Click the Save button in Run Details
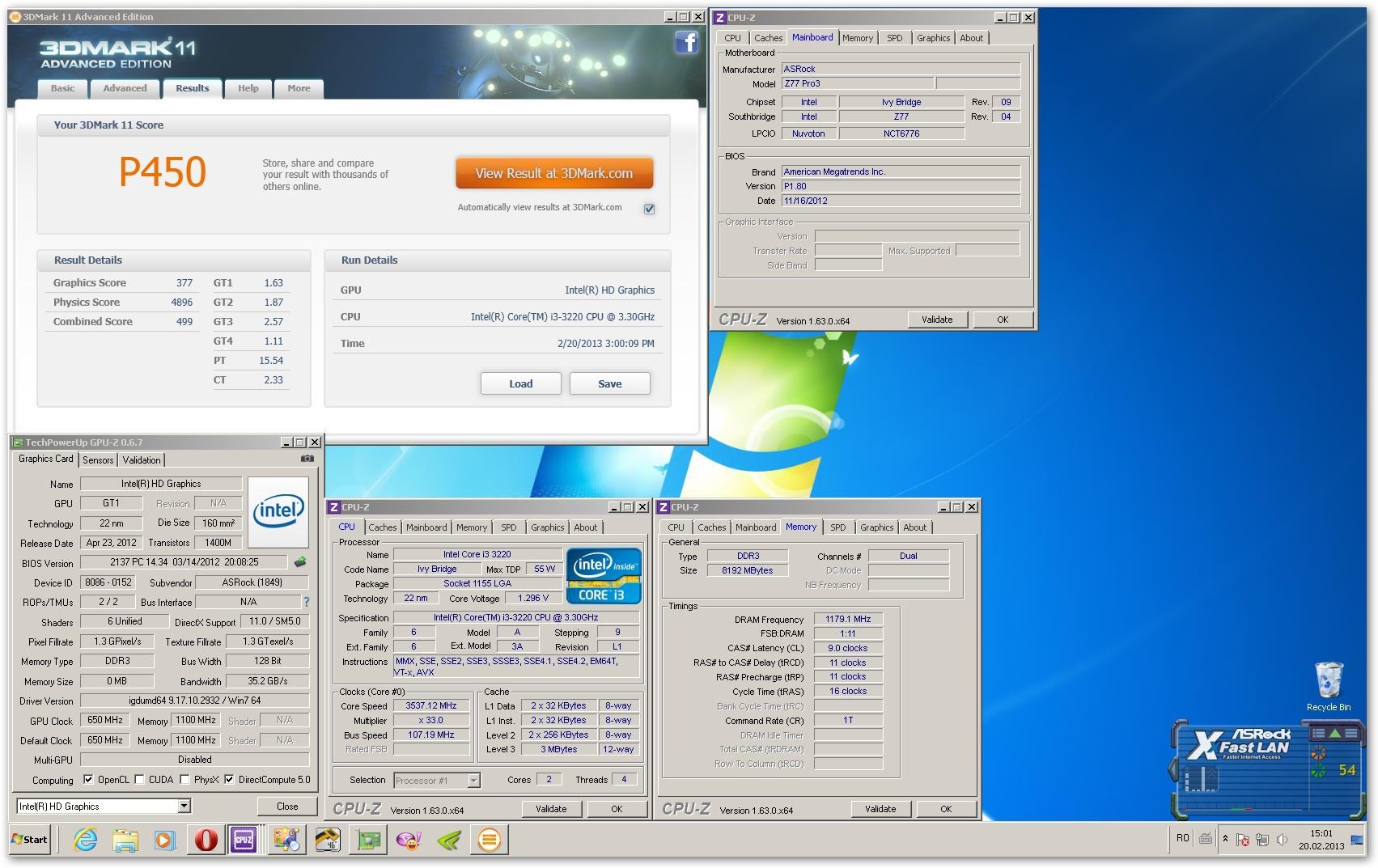This screenshot has height=868, width=1378. (x=610, y=383)
